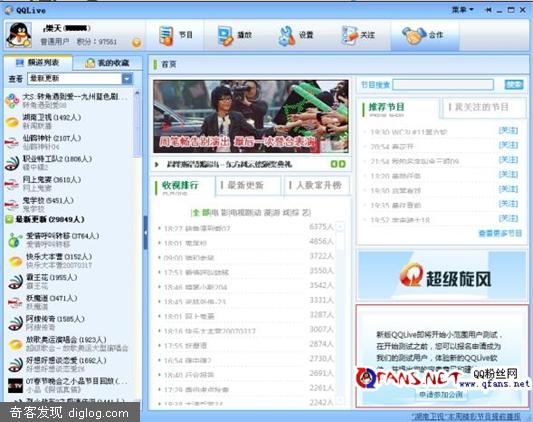Viewport: 533px width, 422px height.
Task: Click the 搜索 search button
Action: tap(514, 84)
